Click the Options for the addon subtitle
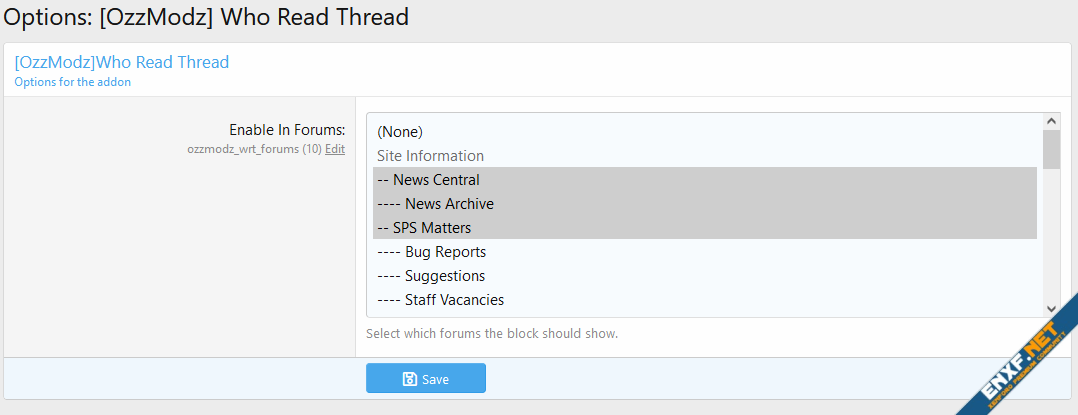Screen dimensions: 1078x415 coord(73,82)
